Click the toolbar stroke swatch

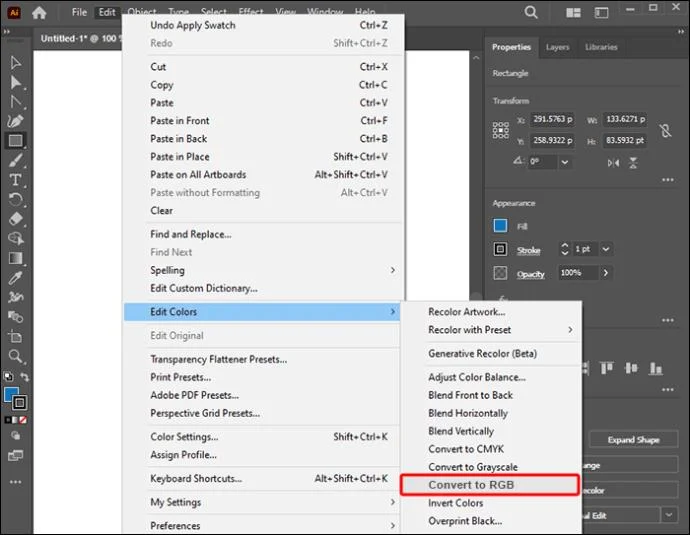20,402
